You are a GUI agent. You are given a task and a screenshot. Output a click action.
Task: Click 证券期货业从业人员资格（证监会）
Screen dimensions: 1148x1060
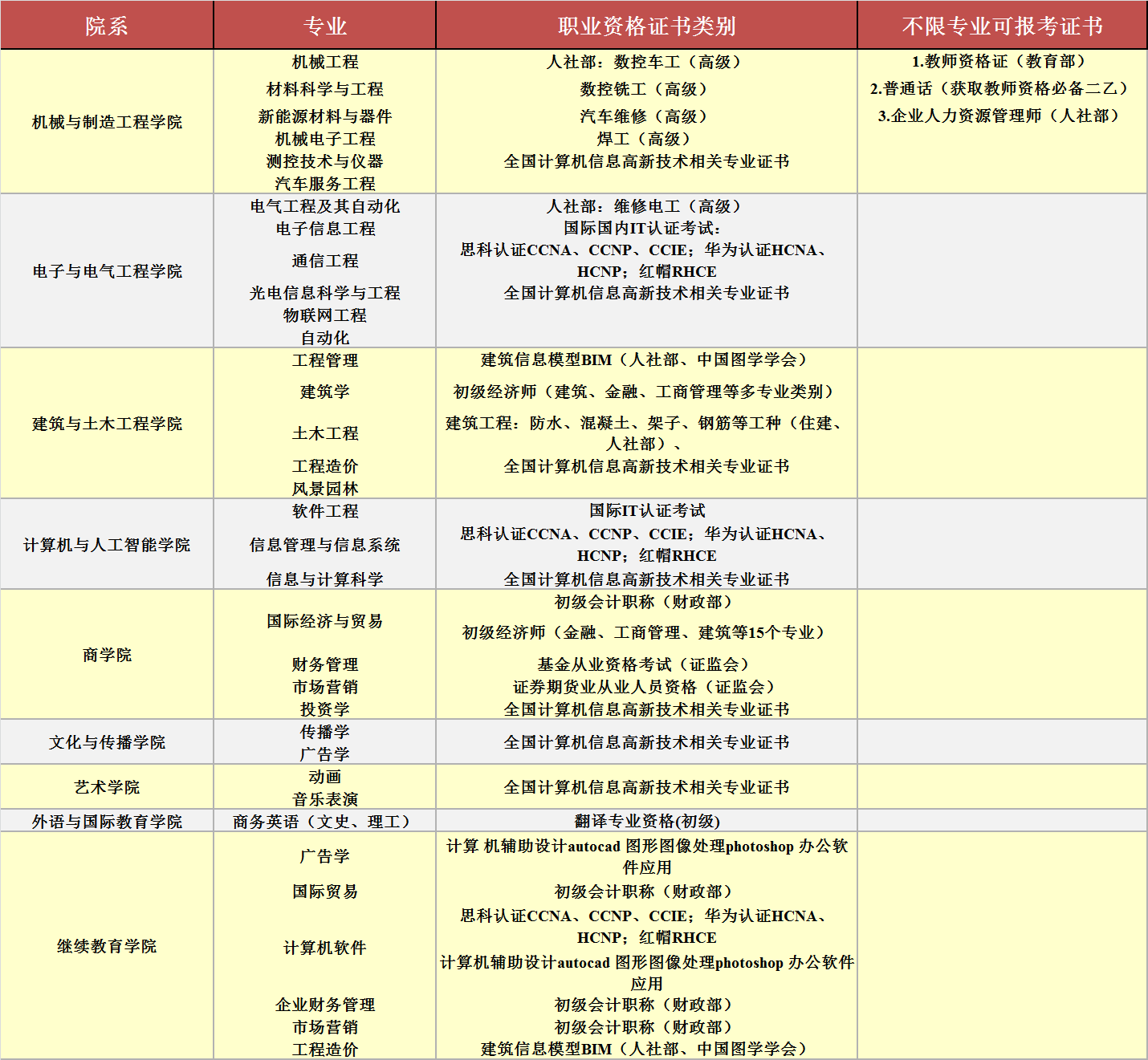coord(646,687)
